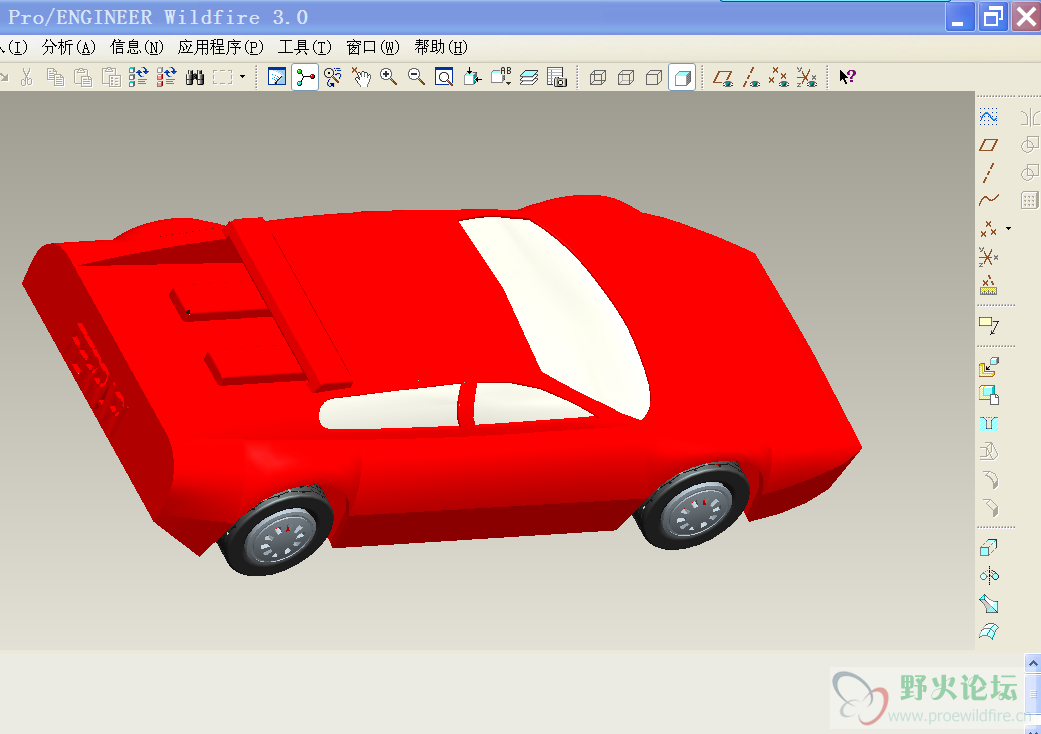Click the Regenerate model icon
1041x734 pixels.
(138, 77)
